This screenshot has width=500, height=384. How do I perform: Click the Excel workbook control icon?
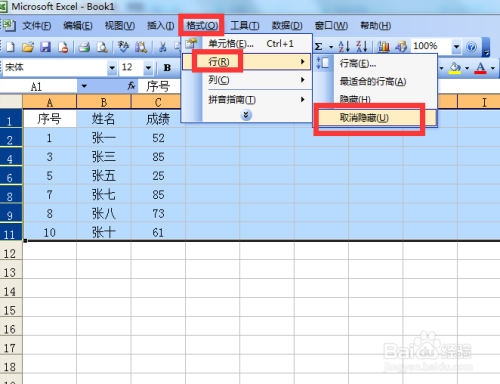pyautogui.click(x=9, y=26)
